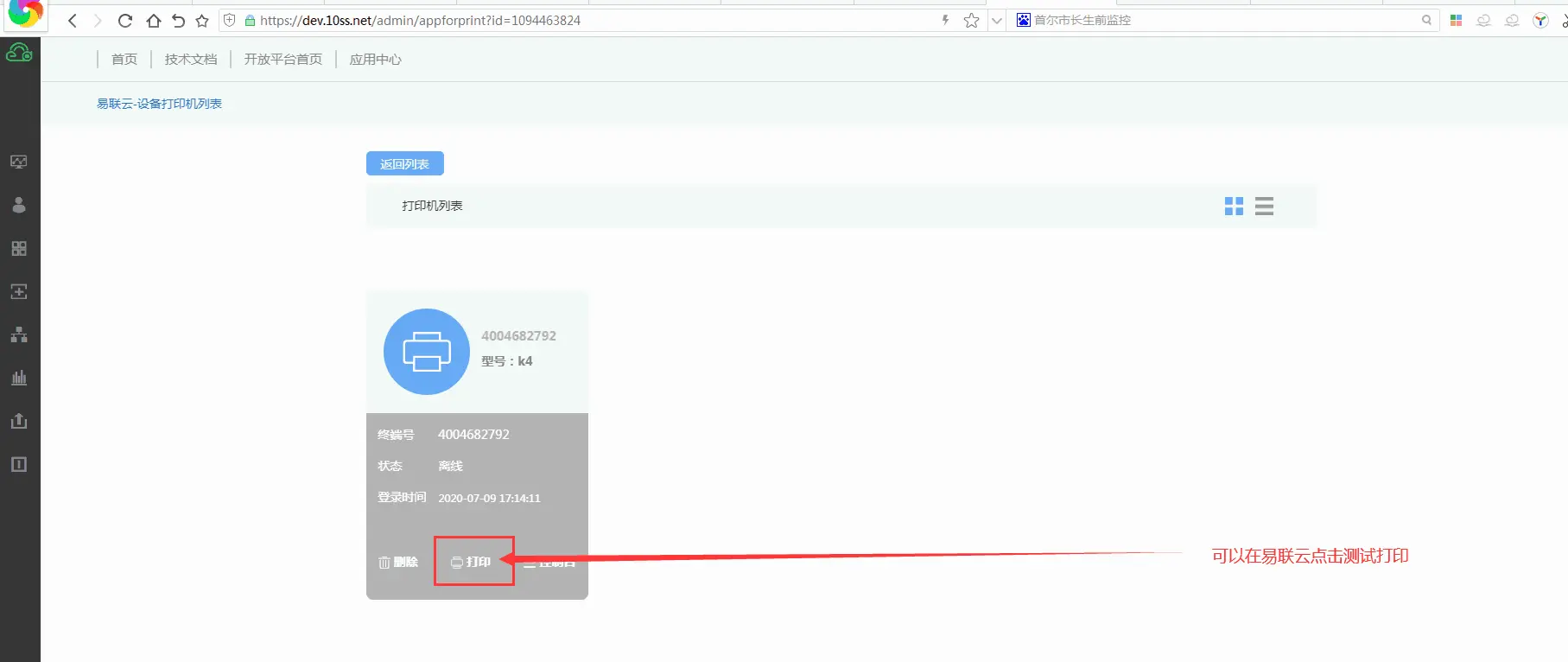Click the user profile sidebar icon
The image size is (1568, 662).
tap(19, 205)
